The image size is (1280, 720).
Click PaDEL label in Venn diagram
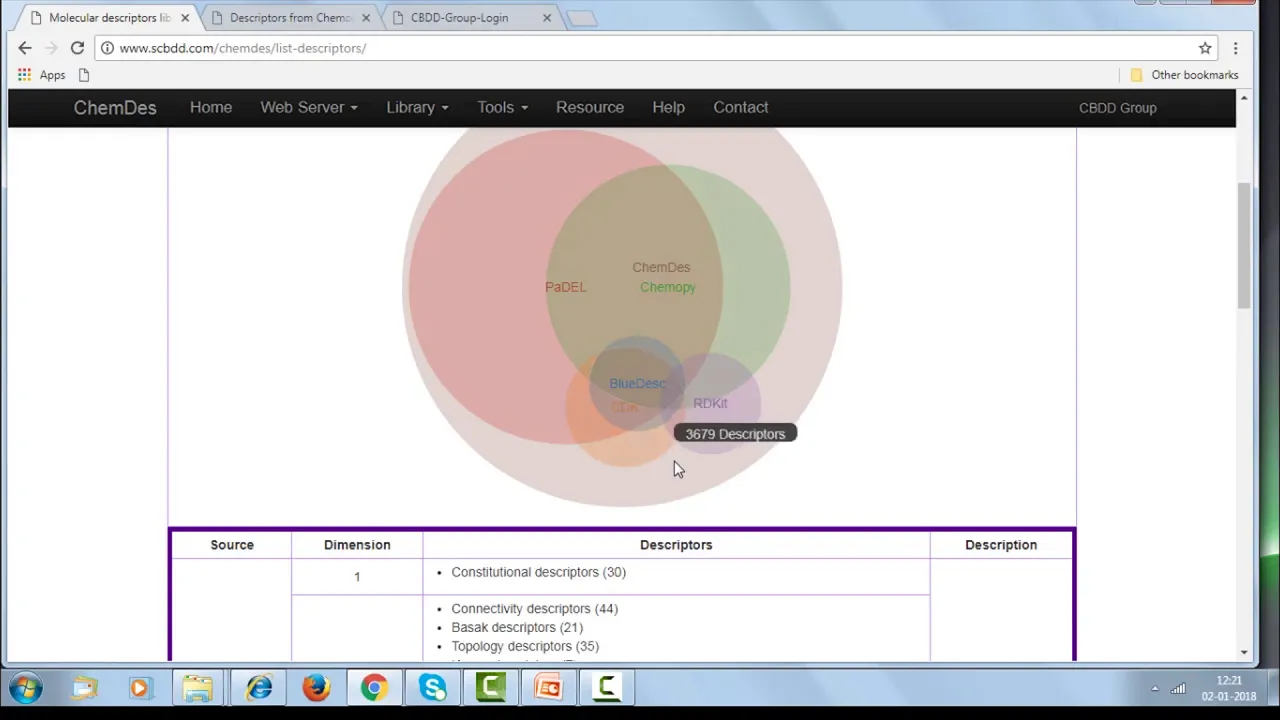[565, 287]
